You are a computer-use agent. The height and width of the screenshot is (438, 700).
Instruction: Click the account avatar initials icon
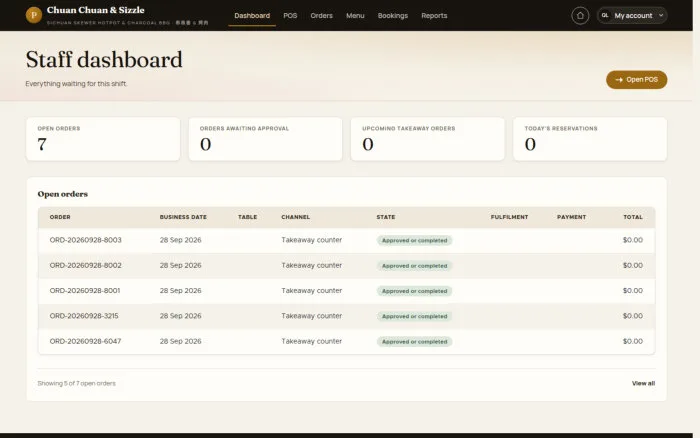(605, 16)
